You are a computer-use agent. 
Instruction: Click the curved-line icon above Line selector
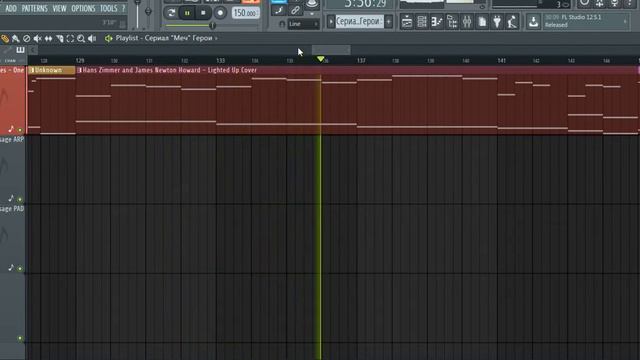point(279,11)
